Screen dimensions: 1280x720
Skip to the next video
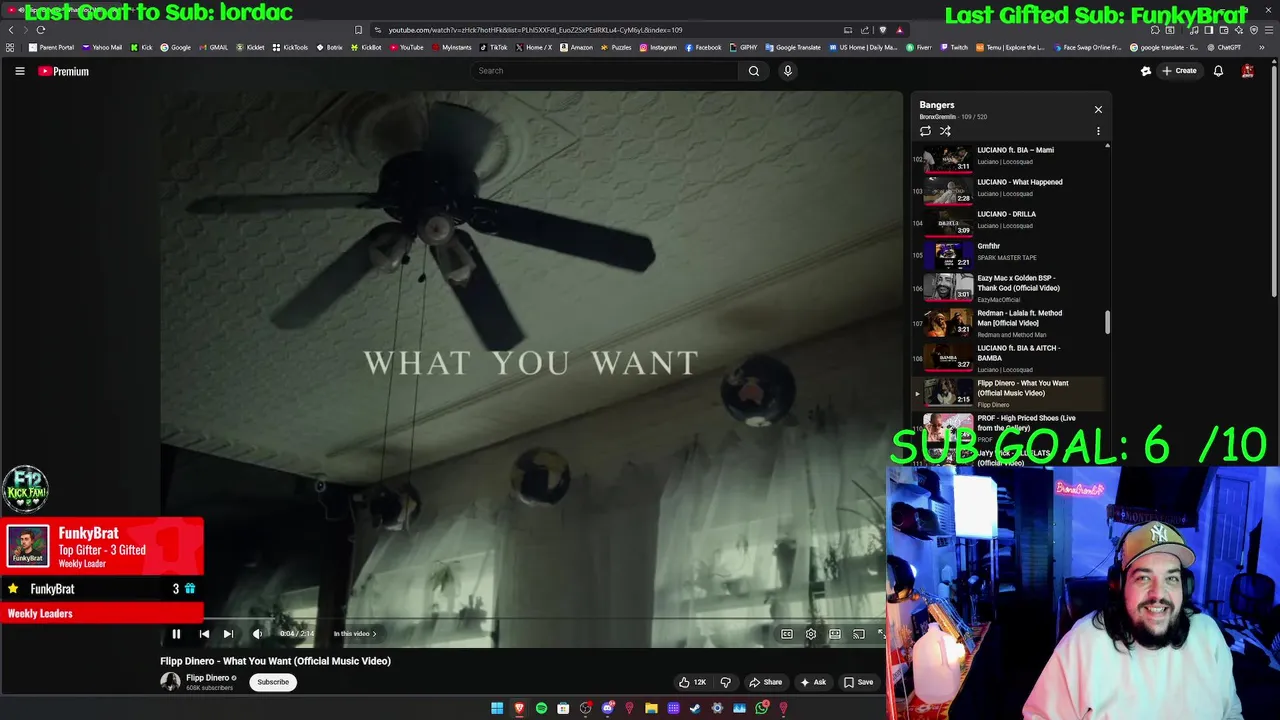pos(228,634)
